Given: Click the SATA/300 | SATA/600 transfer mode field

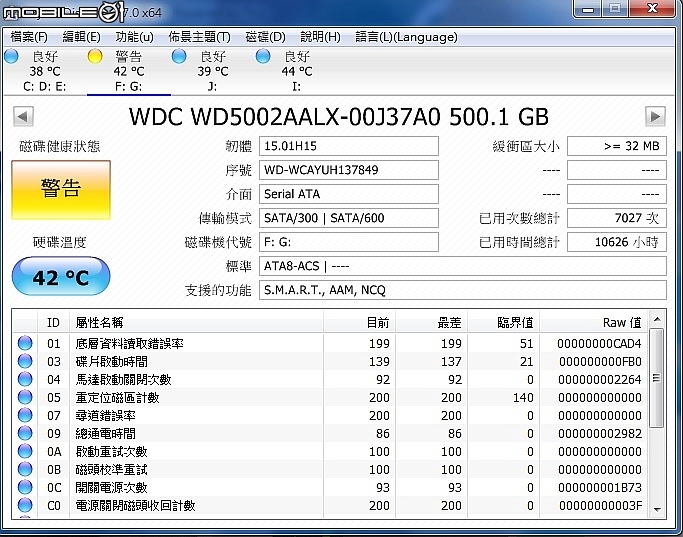Looking at the screenshot, I should [349, 218].
